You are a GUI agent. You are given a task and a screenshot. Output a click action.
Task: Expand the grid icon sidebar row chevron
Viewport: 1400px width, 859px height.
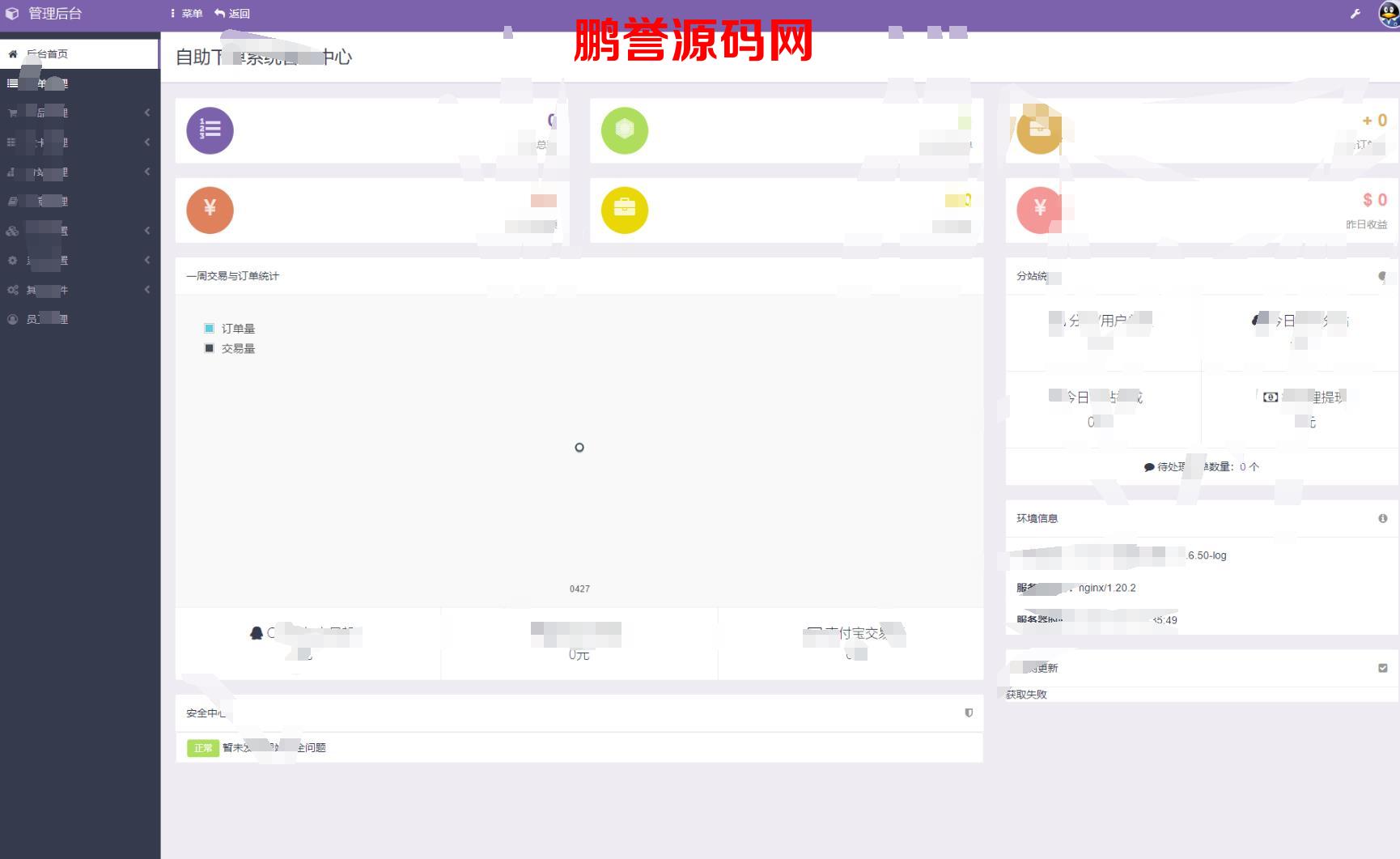tap(147, 142)
